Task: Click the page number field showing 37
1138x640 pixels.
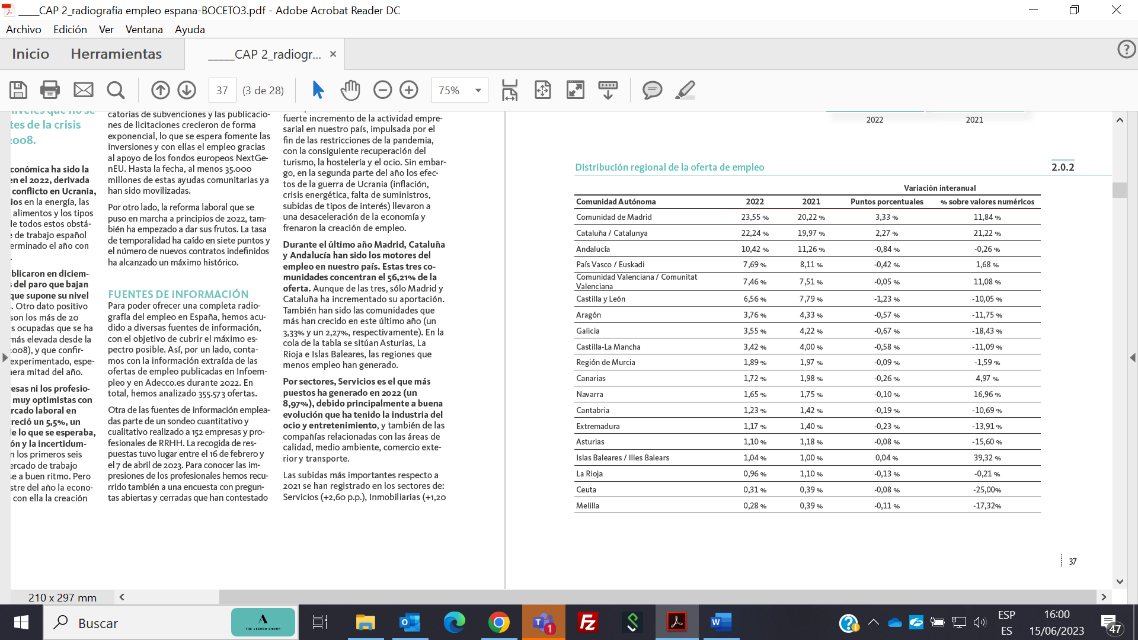Action: pos(222,90)
